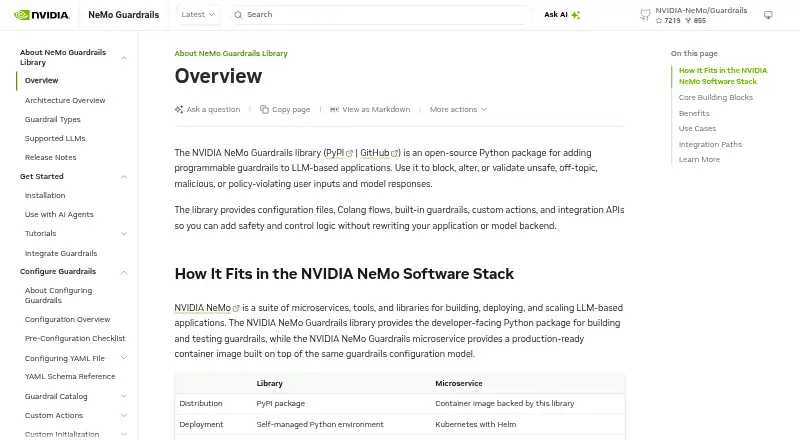
Task: Jump to Core Building Blocks section
Action: (x=716, y=97)
